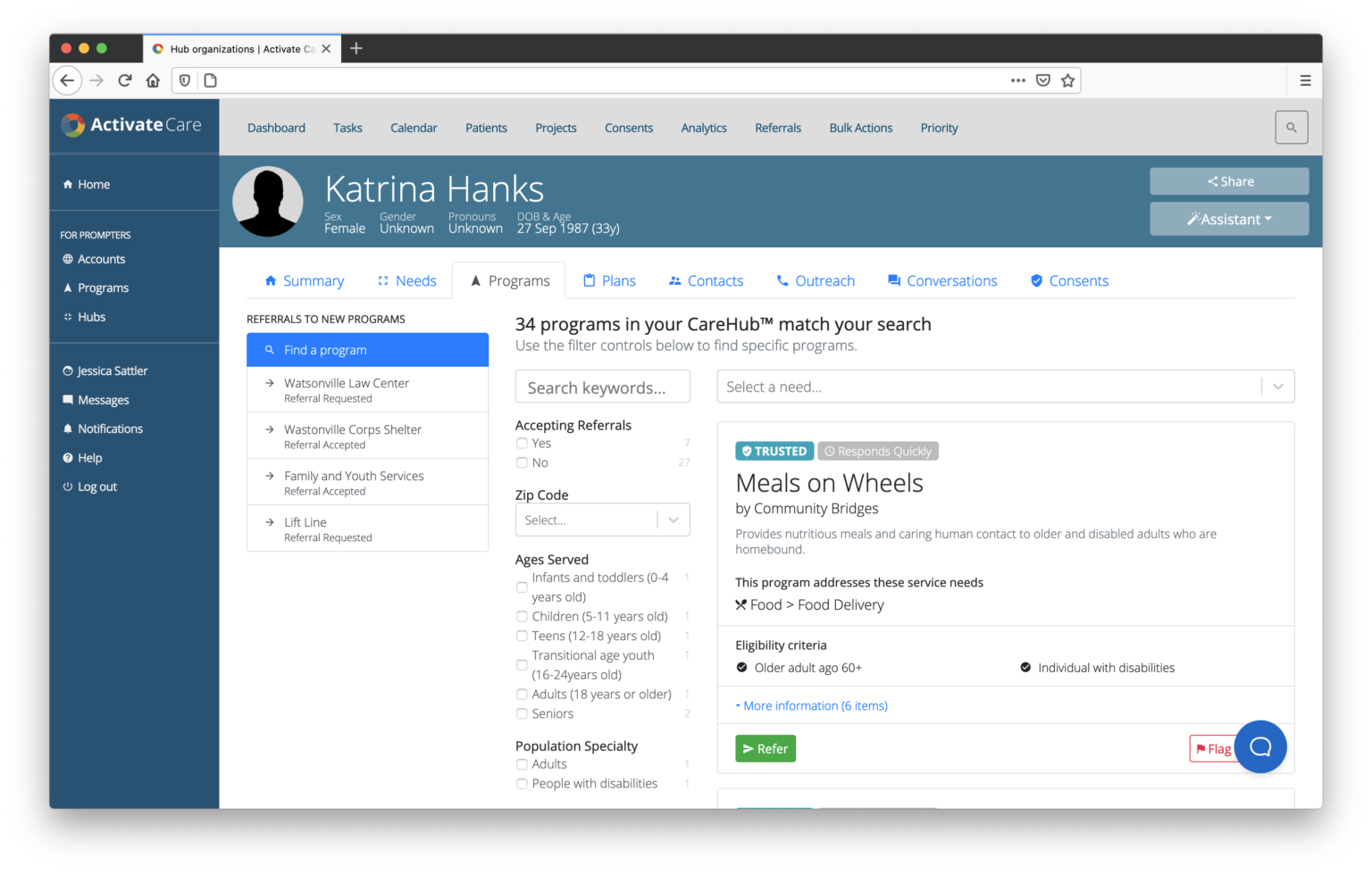1372x874 pixels.
Task: Click the browser back arrow
Action: point(67,80)
